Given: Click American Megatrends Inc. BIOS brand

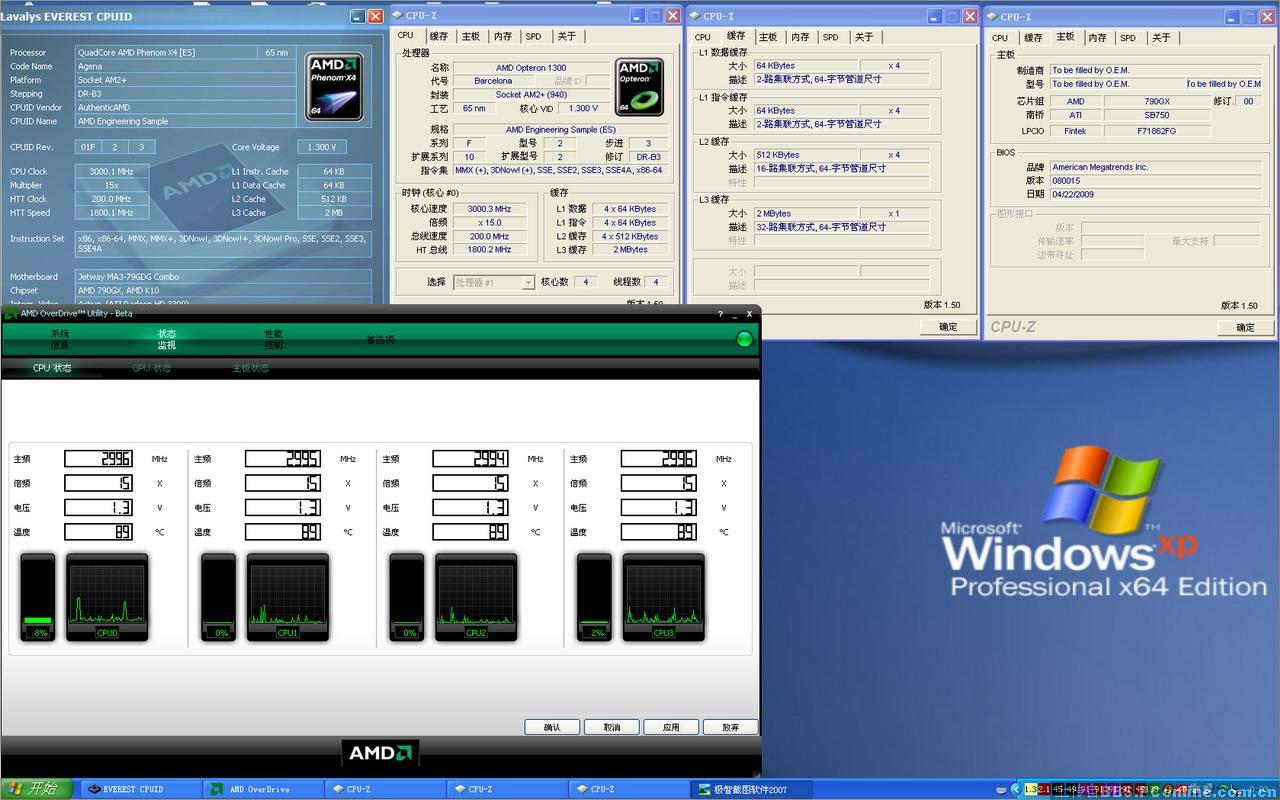Looking at the screenshot, I should coord(1155,167).
